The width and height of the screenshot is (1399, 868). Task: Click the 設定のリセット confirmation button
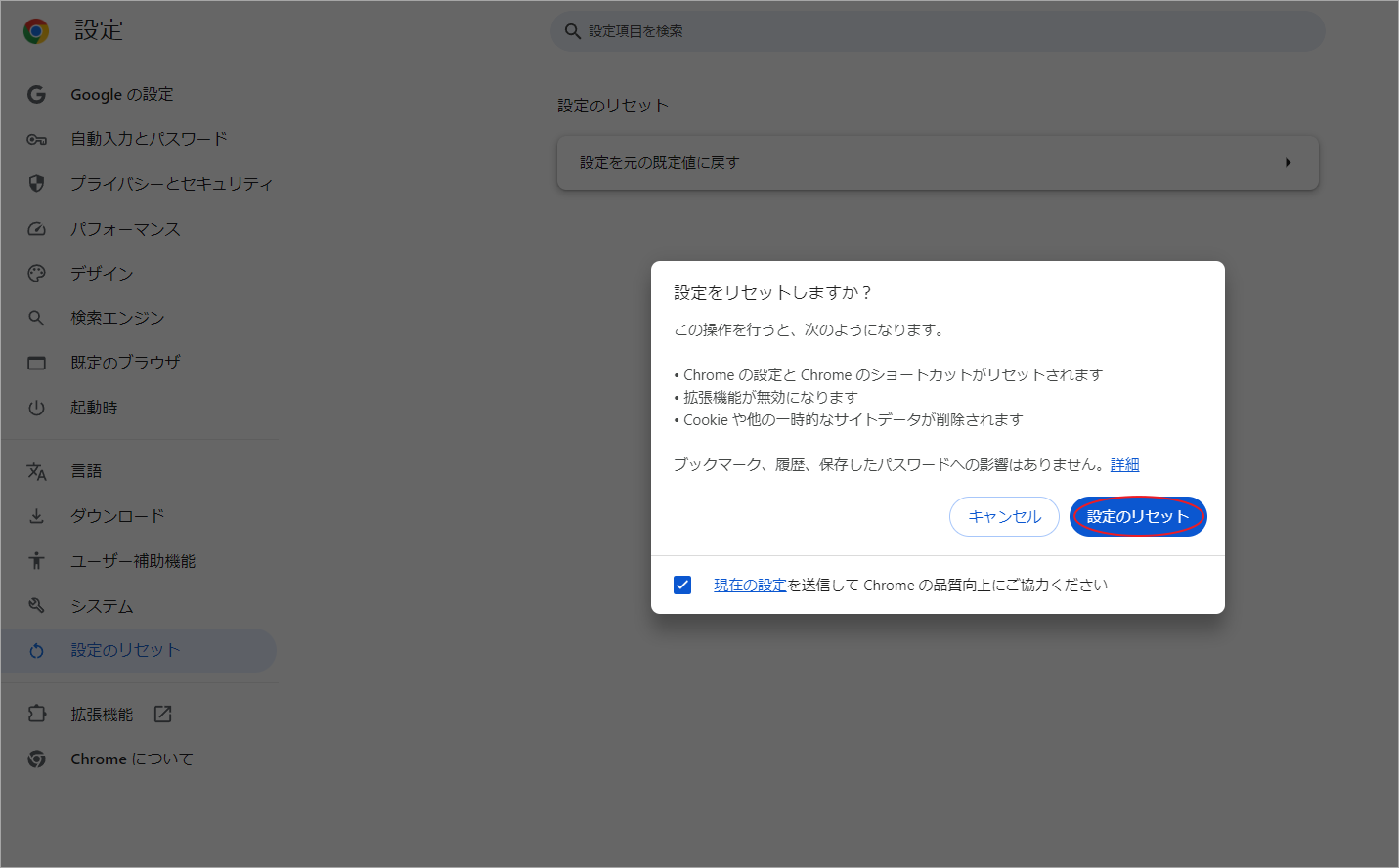[x=1137, y=516]
